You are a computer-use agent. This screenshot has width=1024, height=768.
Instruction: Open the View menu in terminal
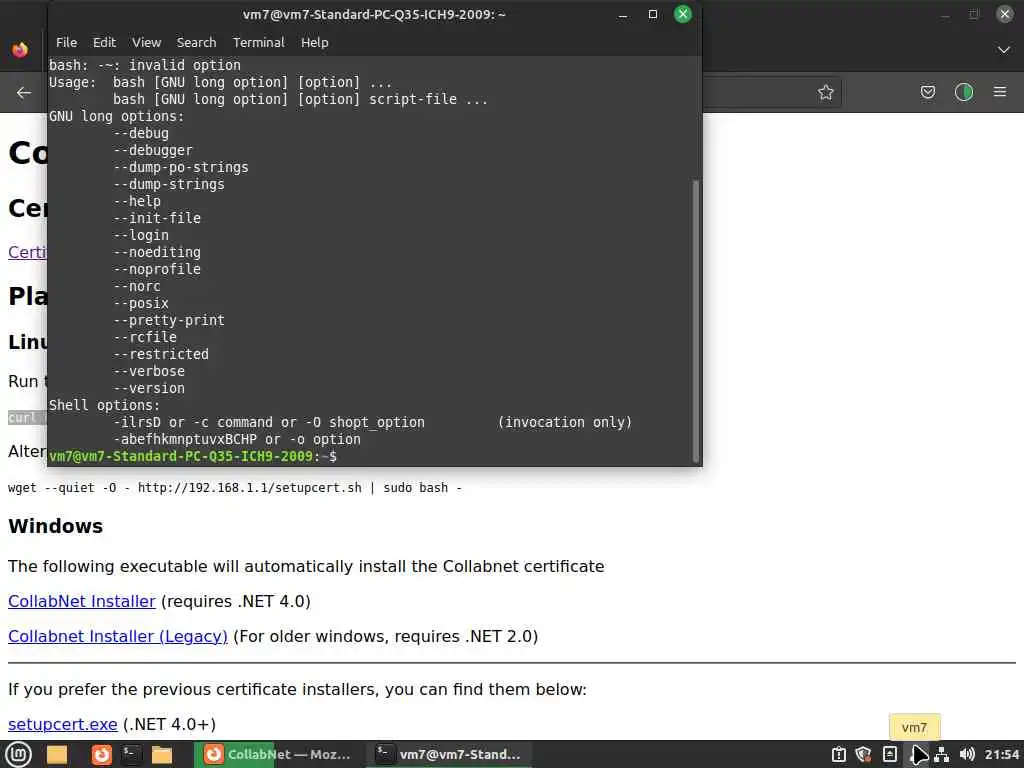pos(146,42)
